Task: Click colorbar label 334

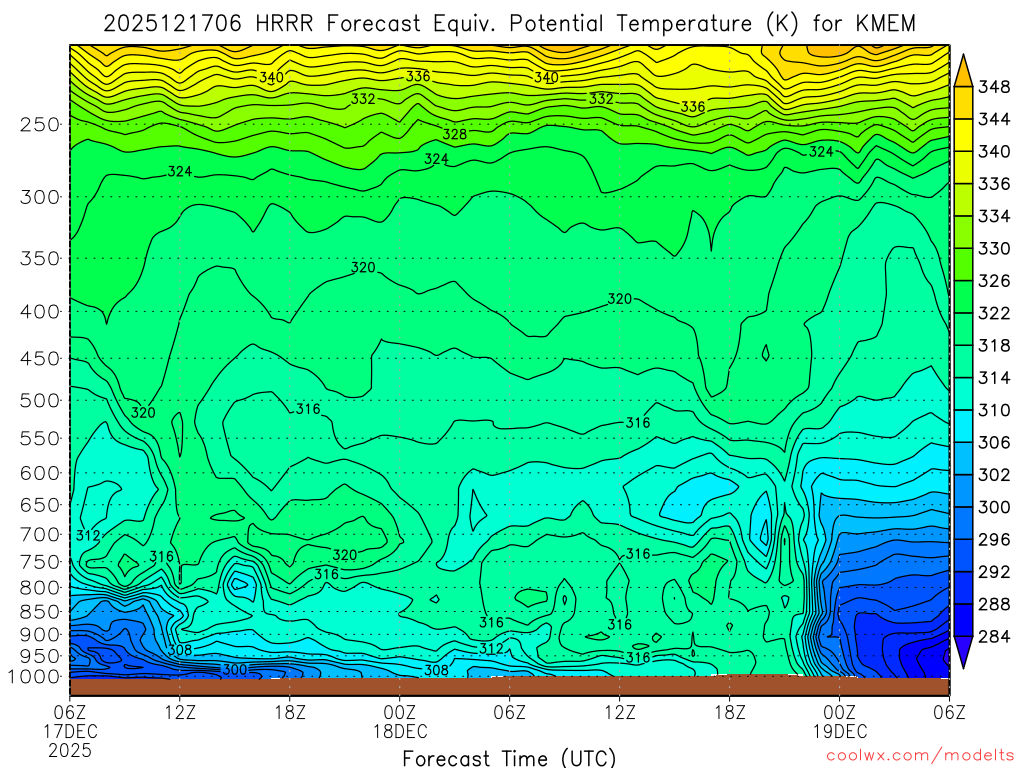Action: pos(994,216)
